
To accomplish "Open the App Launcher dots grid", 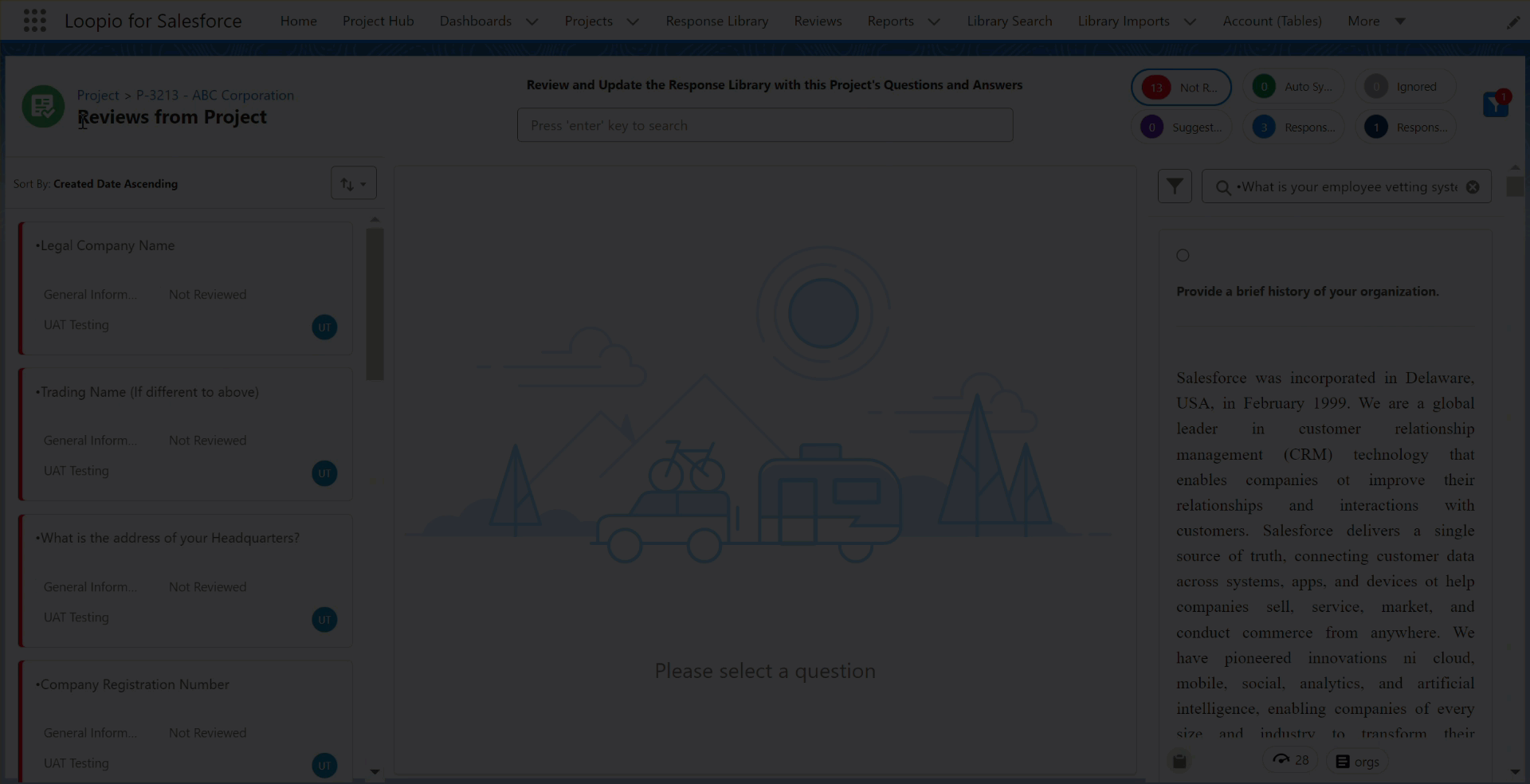I will click(x=34, y=21).
